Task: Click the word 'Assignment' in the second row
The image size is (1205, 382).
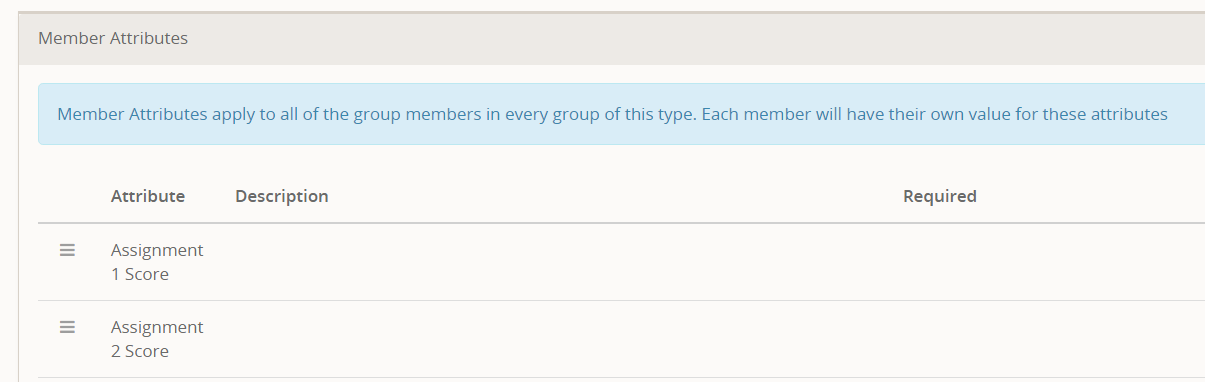Action: (157, 327)
